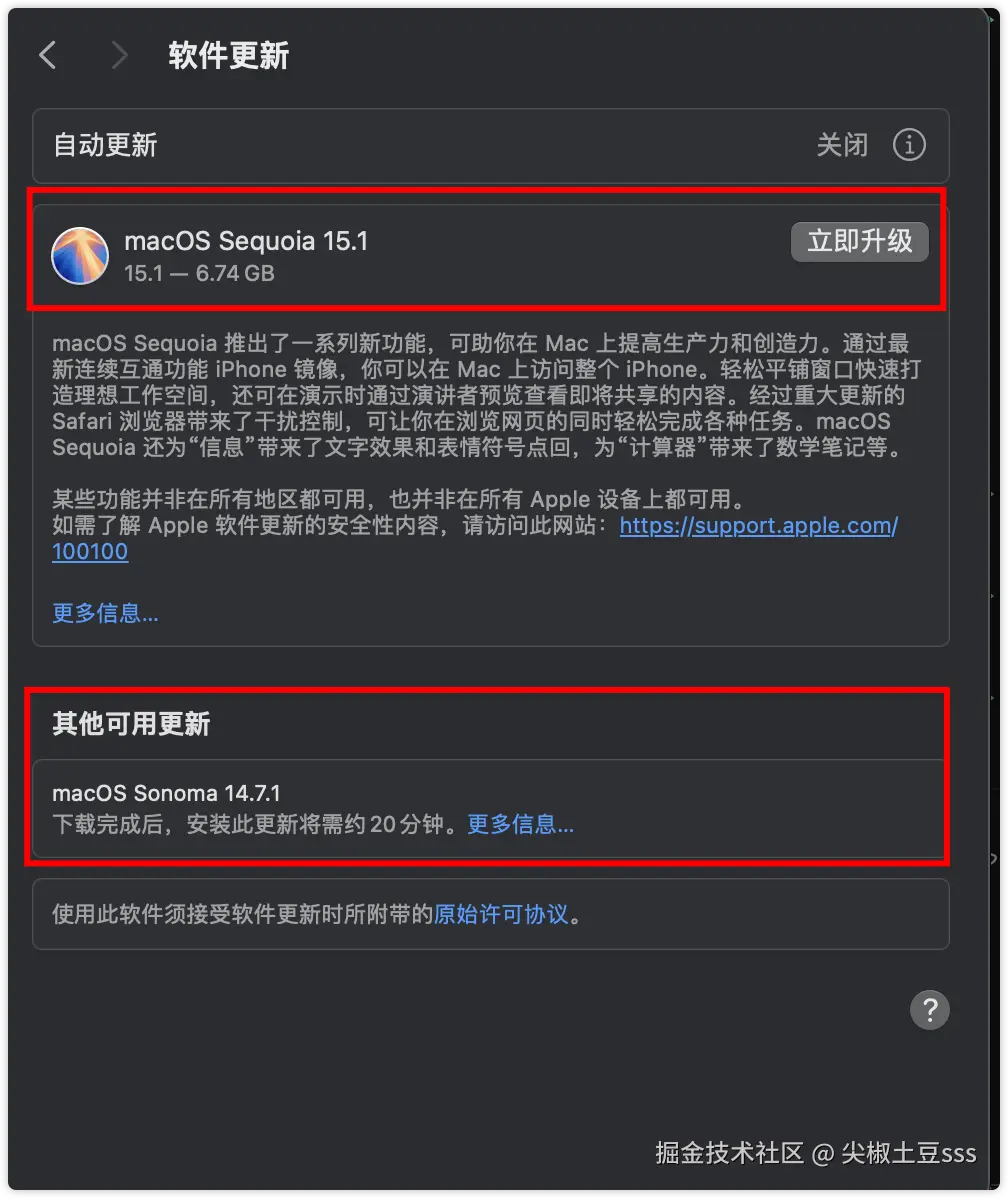Click 关闭 status in the auto update row

842,144
